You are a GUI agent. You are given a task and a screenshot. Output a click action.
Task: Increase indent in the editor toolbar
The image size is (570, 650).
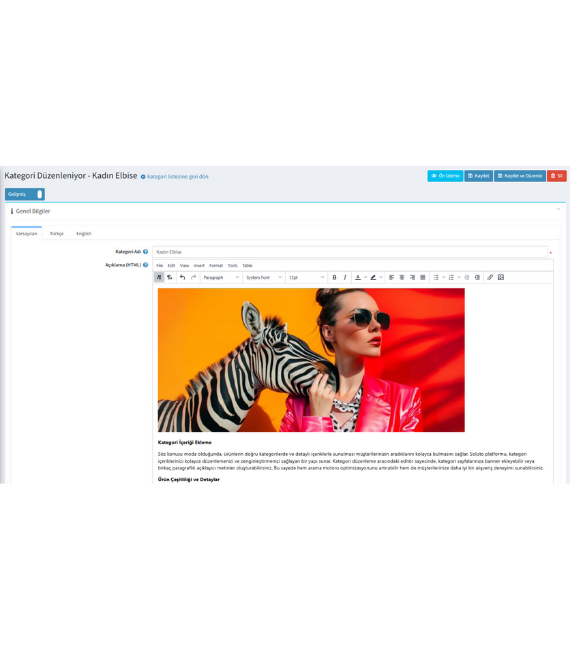[x=477, y=277]
